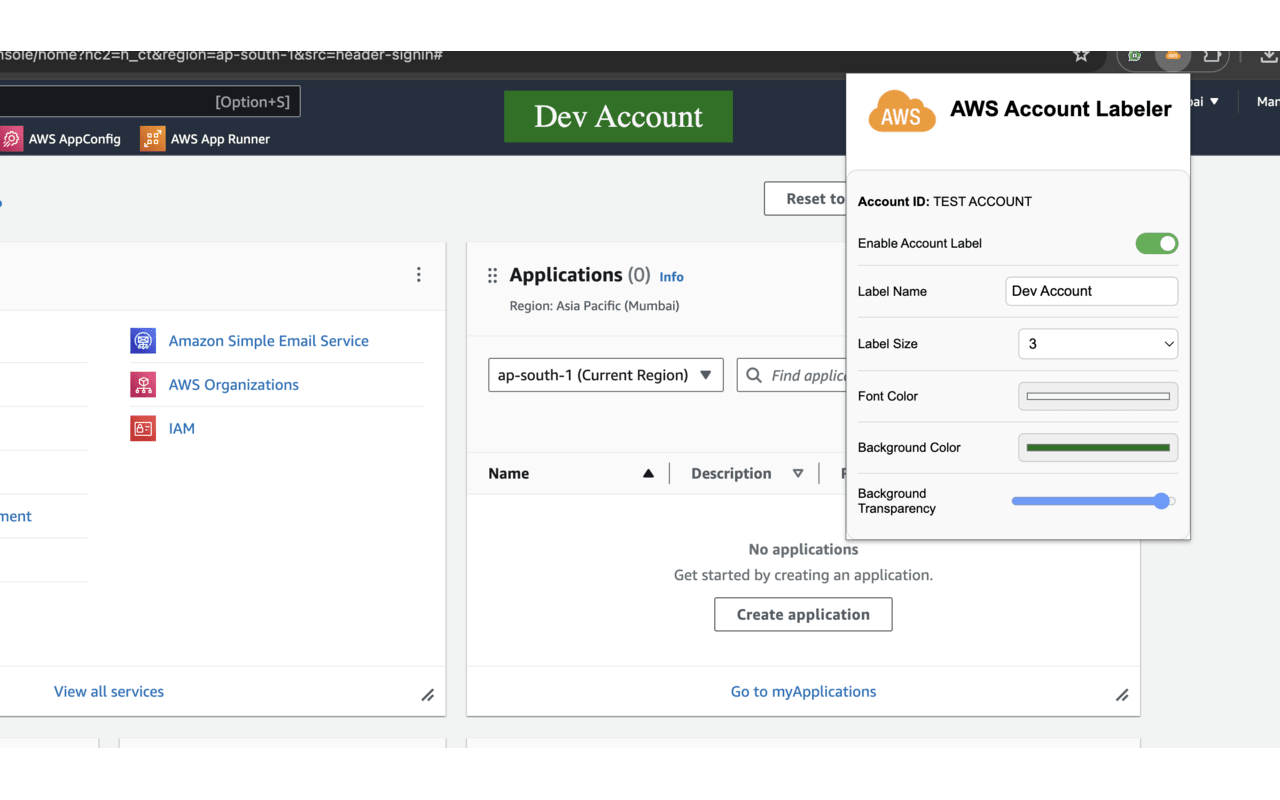This screenshot has height=800, width=1280.
Task: Follow the Go to myApplications link
Action: 803,691
